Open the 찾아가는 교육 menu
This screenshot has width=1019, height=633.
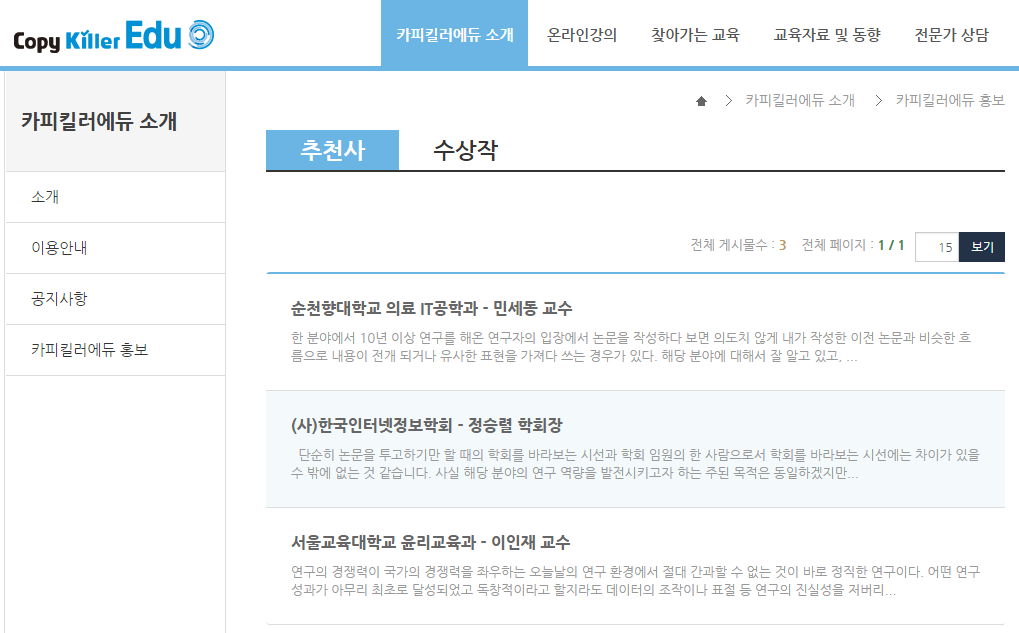(x=694, y=33)
